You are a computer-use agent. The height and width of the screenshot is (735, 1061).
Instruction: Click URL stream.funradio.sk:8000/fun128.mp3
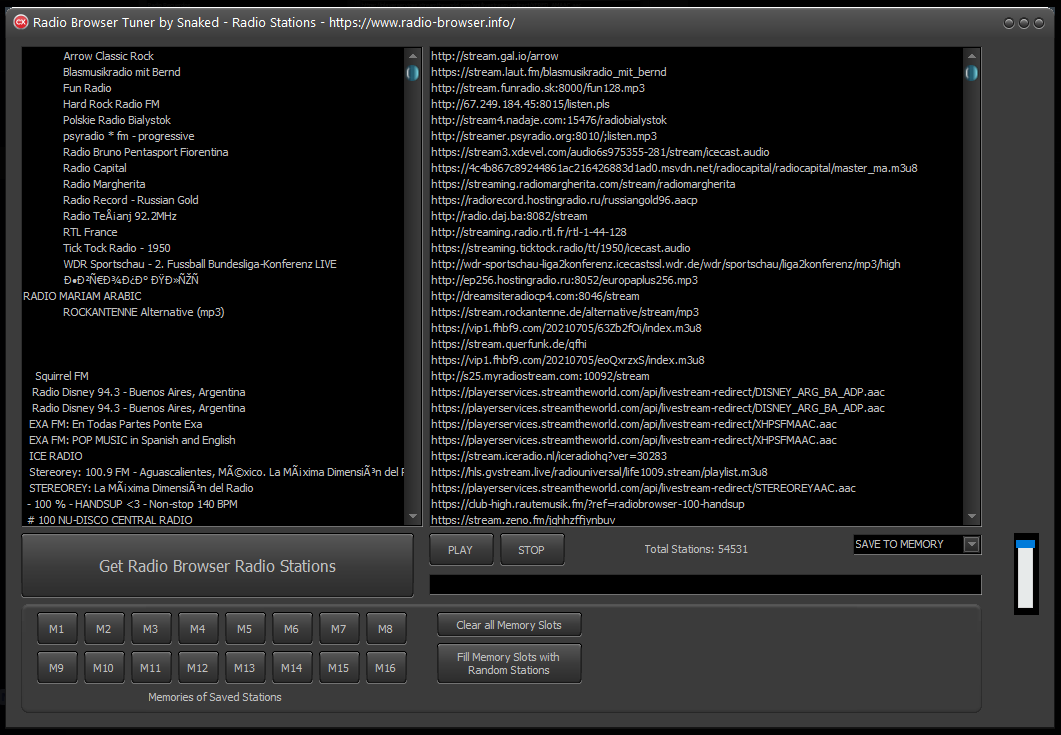(538, 88)
